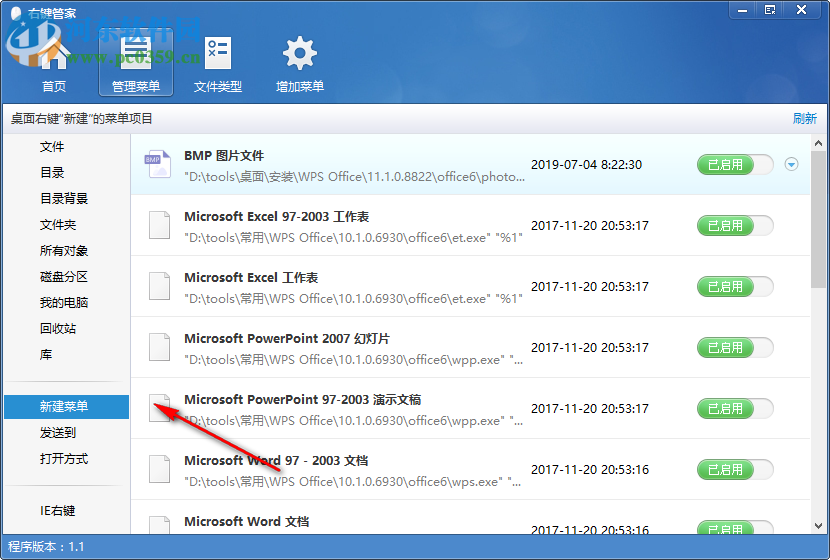Click the vertical scrollbar thumb
The image size is (830, 560).
(x=818, y=220)
